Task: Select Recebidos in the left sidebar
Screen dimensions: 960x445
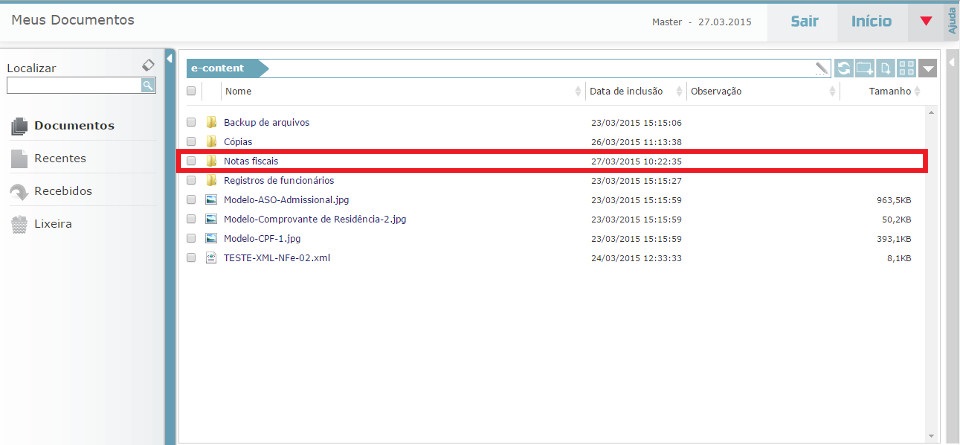Action: (x=62, y=191)
